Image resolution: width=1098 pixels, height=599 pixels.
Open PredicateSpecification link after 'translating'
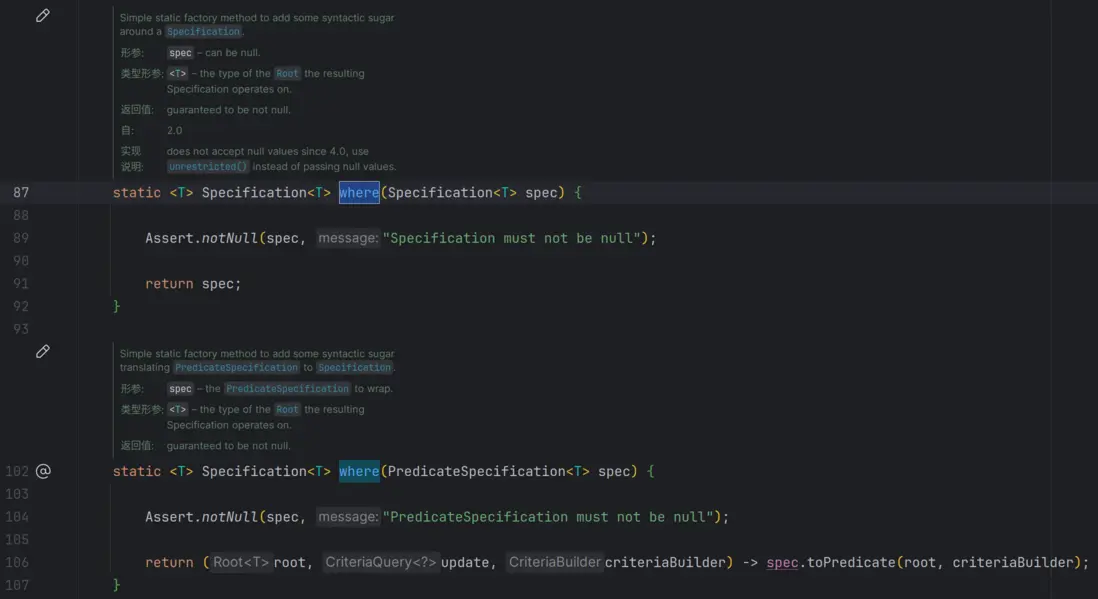[x=236, y=368]
